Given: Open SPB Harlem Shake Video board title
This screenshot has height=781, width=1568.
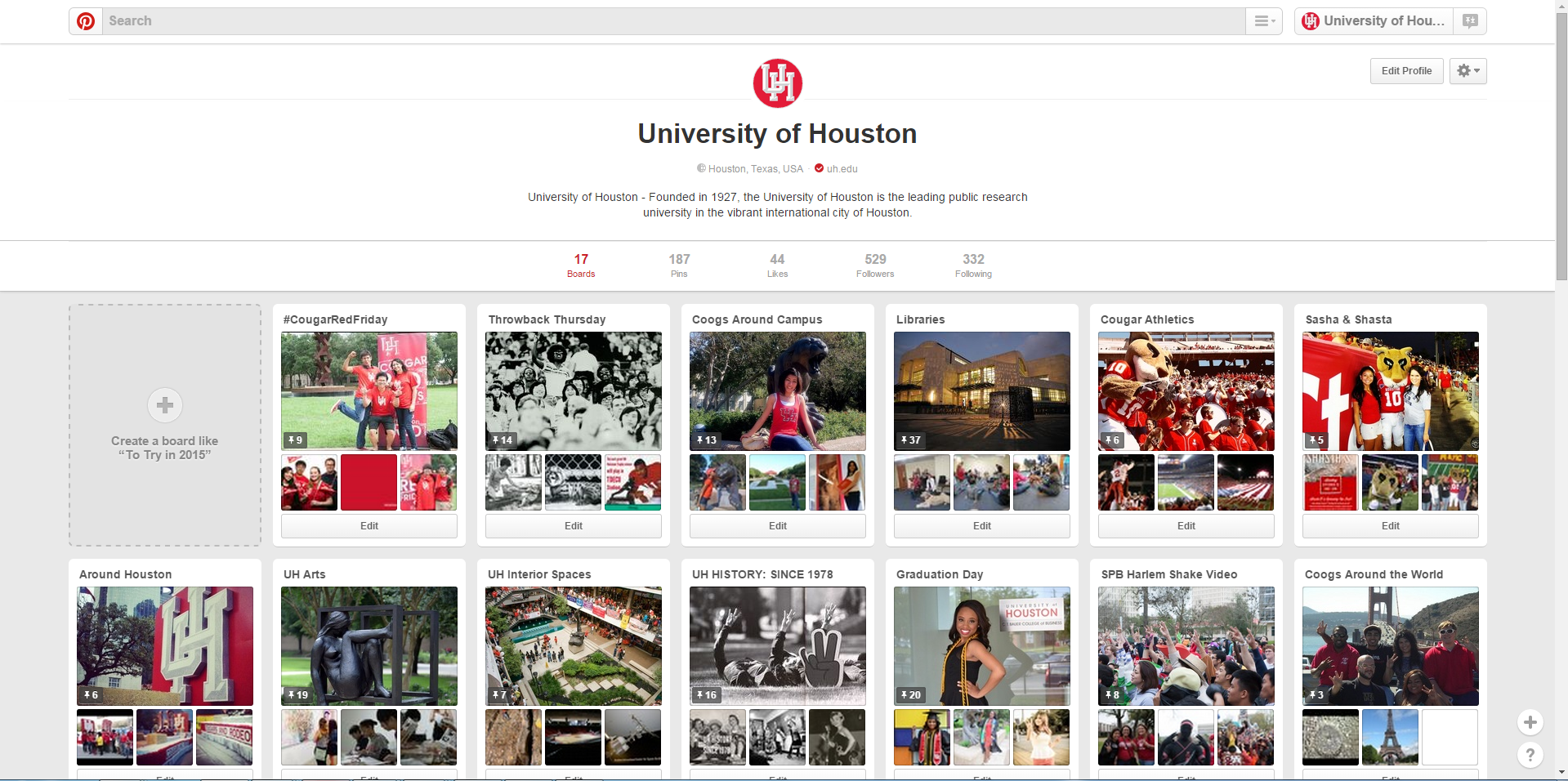Looking at the screenshot, I should pos(1169,574).
